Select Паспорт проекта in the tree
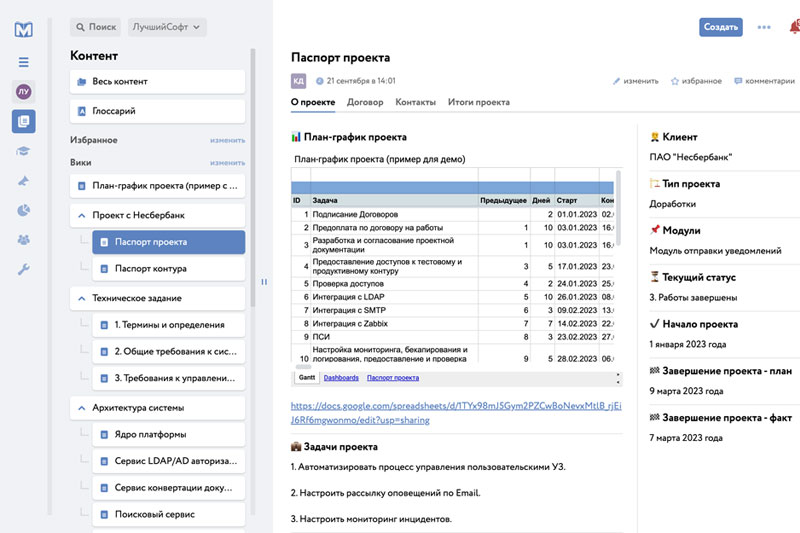The width and height of the screenshot is (800, 533). 168,242
